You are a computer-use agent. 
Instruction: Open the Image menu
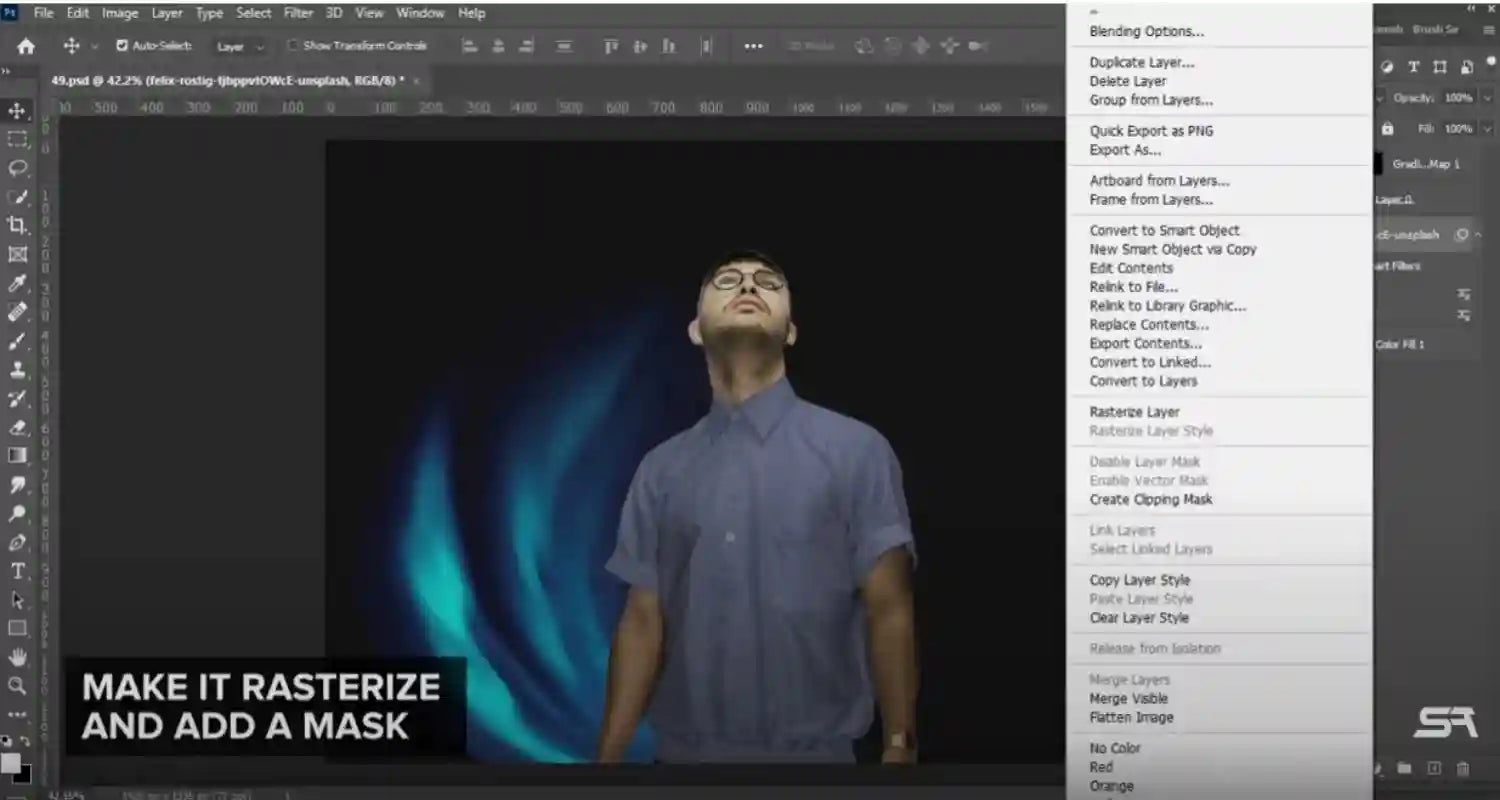[120, 13]
